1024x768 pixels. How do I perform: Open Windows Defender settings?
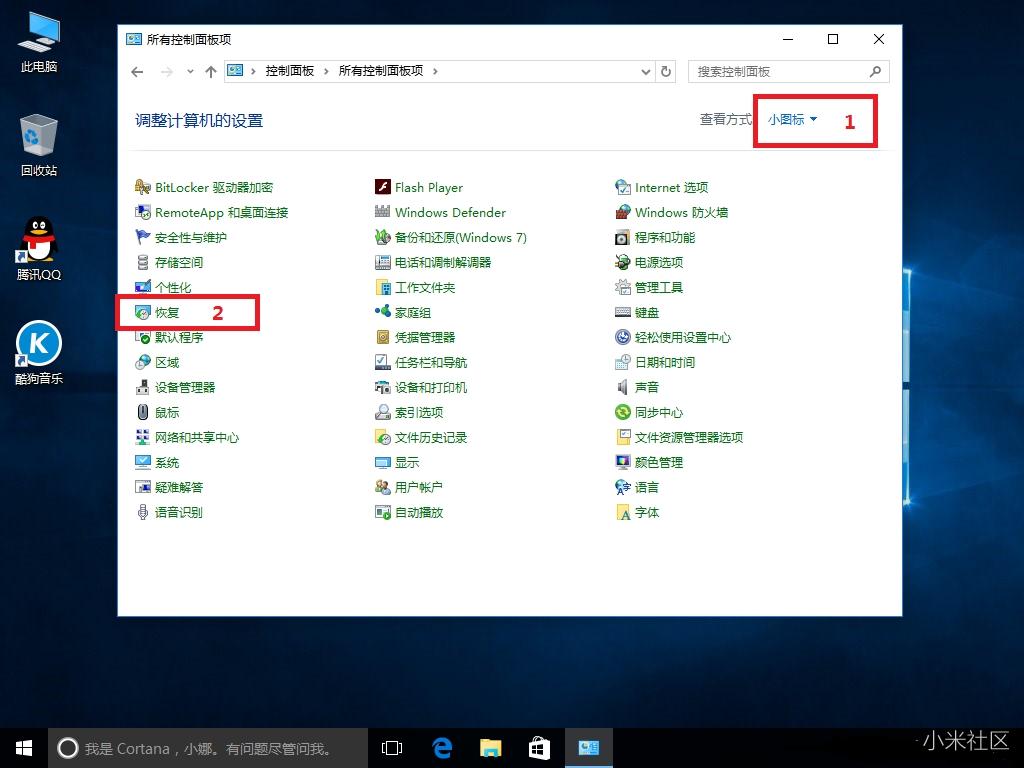pyautogui.click(x=448, y=212)
